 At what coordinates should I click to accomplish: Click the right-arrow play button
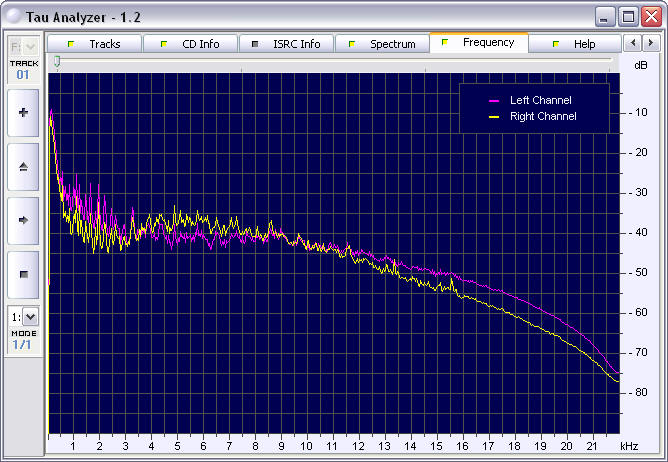24,219
